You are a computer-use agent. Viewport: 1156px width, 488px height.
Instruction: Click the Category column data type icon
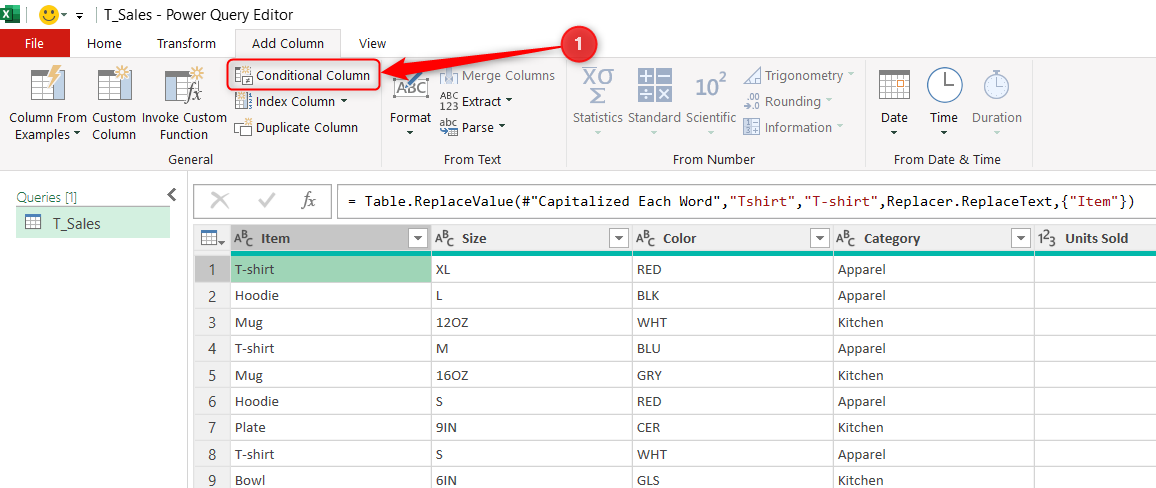tap(848, 238)
